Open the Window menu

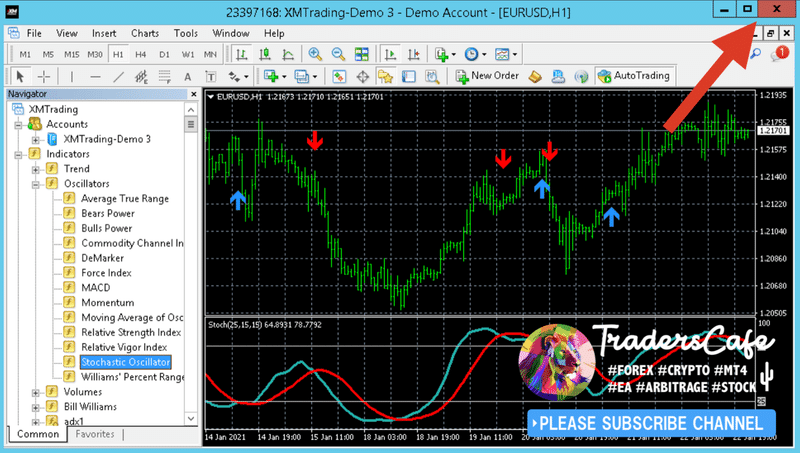(231, 34)
